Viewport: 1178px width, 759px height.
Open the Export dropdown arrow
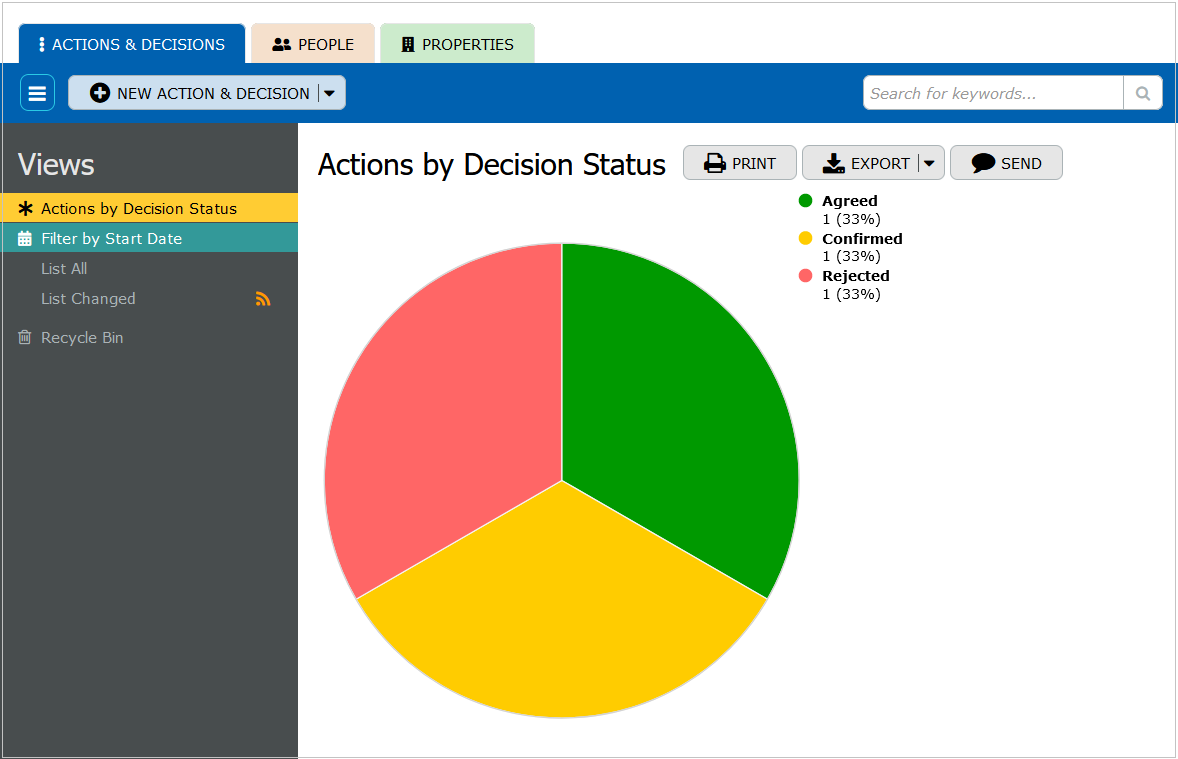pos(929,163)
